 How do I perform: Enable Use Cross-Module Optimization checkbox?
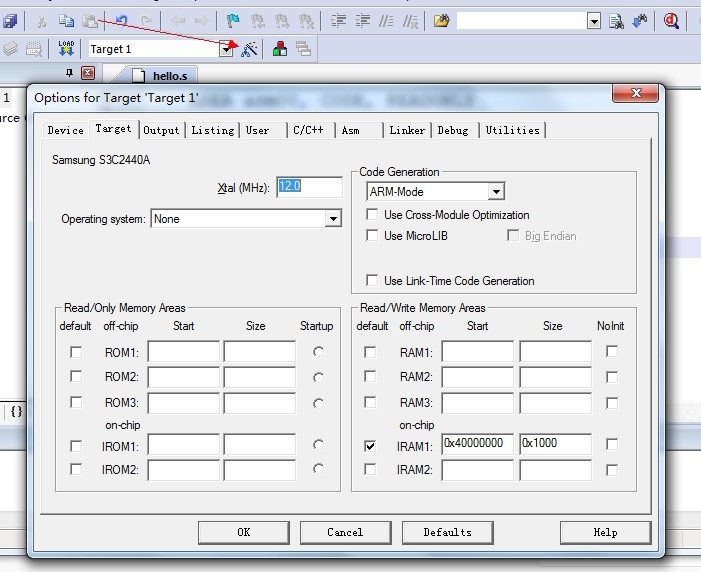point(372,214)
